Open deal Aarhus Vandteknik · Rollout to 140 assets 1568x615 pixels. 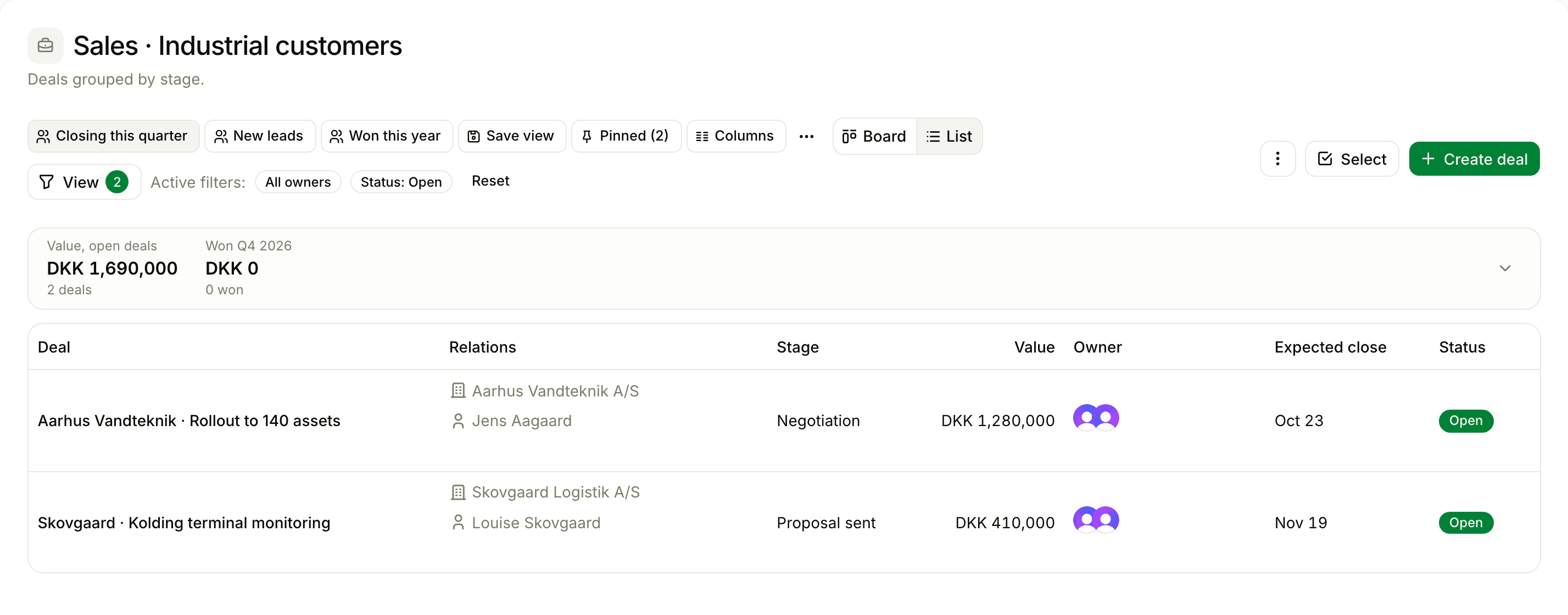[189, 421]
